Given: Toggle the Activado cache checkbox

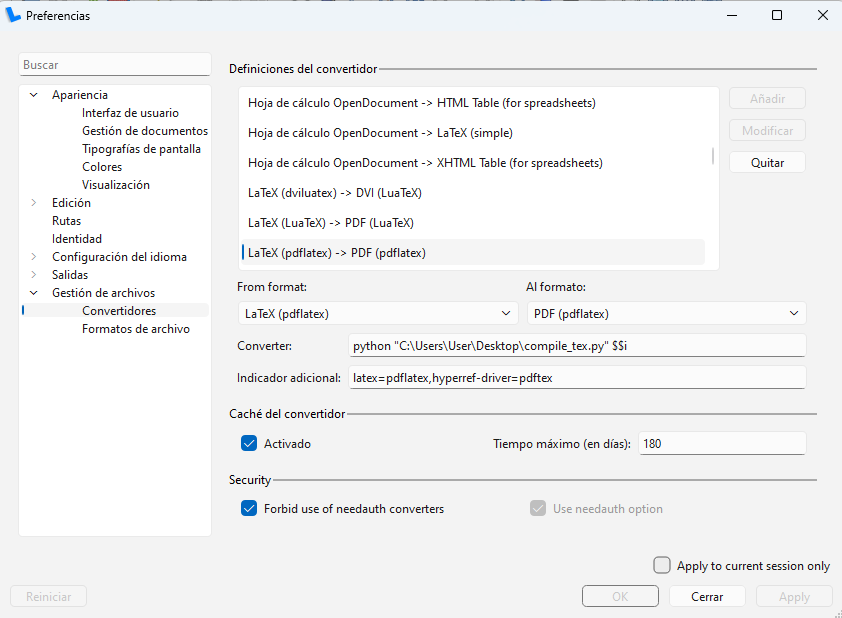Looking at the screenshot, I should (x=250, y=443).
